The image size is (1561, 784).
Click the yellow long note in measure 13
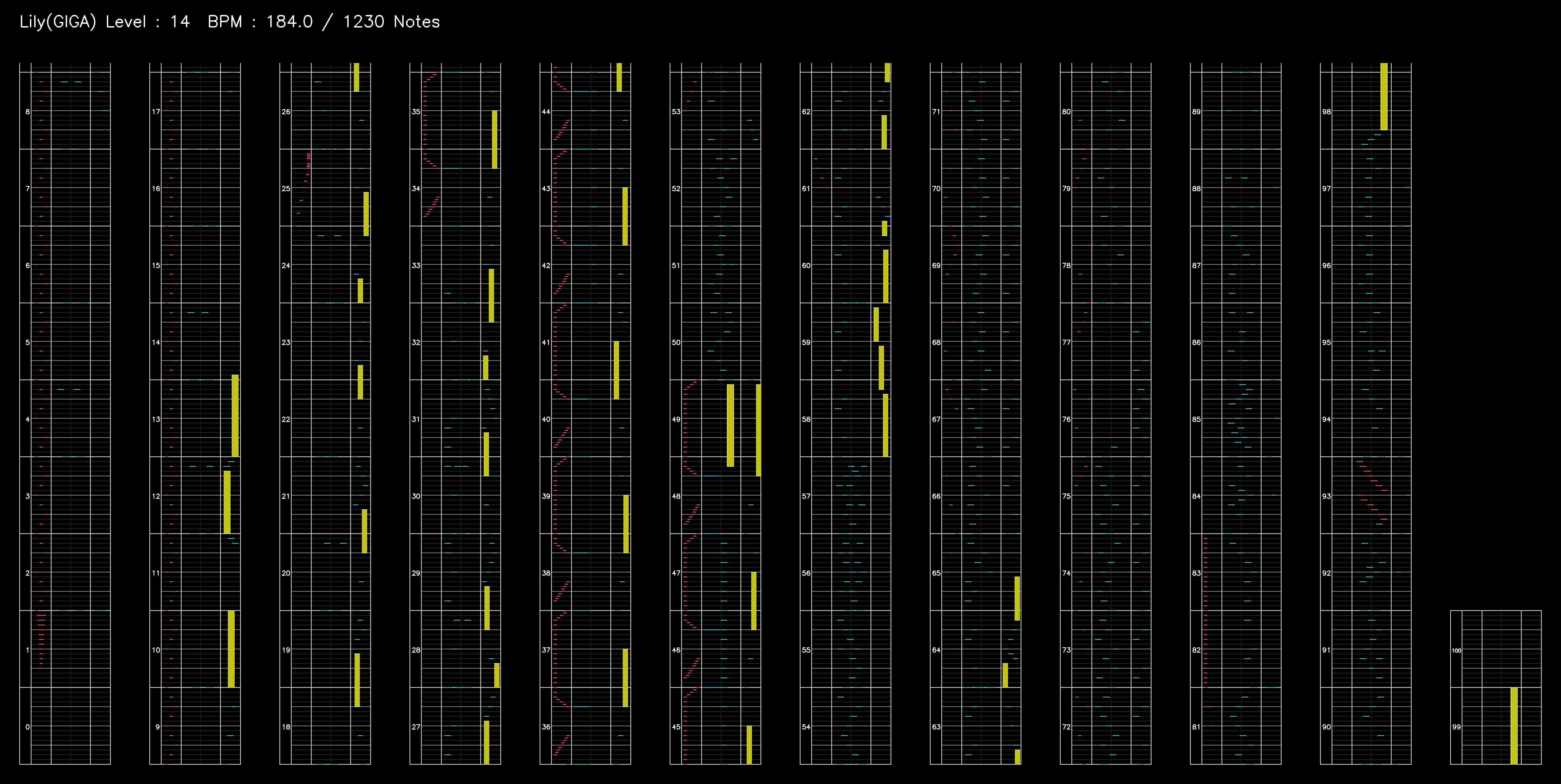(x=235, y=415)
